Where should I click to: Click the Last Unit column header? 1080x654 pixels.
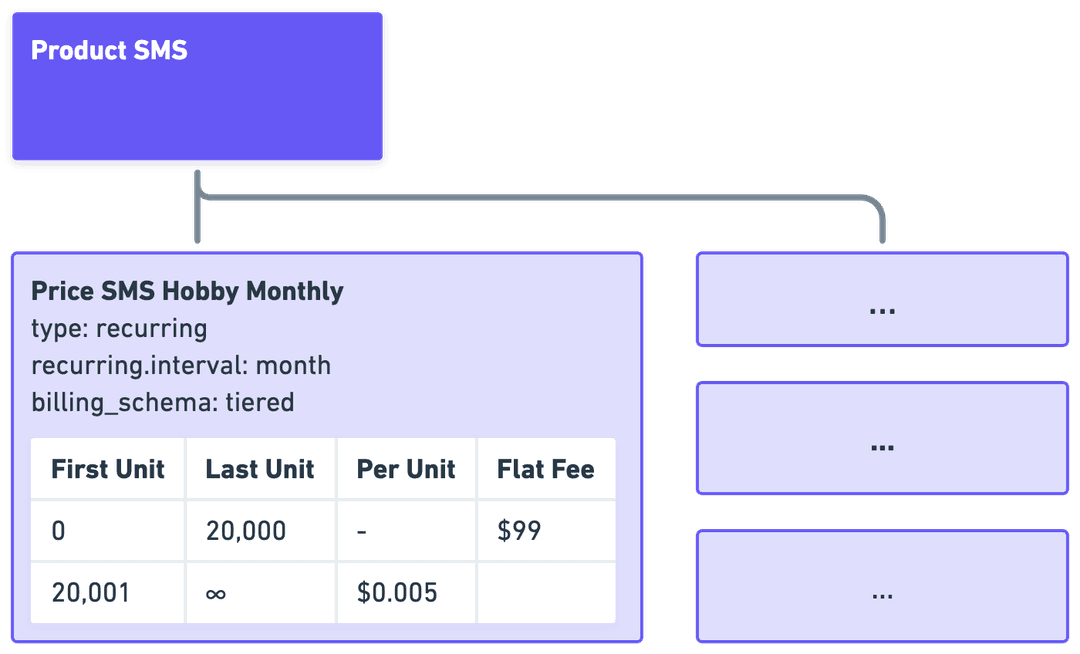click(x=260, y=469)
